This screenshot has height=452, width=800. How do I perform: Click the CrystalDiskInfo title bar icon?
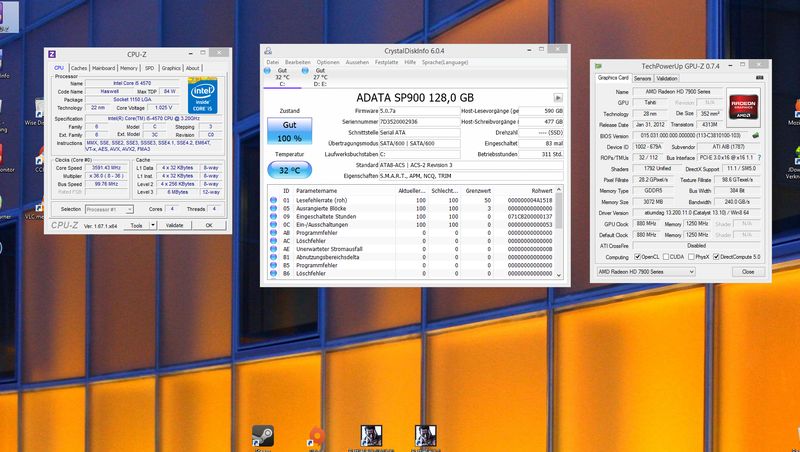268,51
